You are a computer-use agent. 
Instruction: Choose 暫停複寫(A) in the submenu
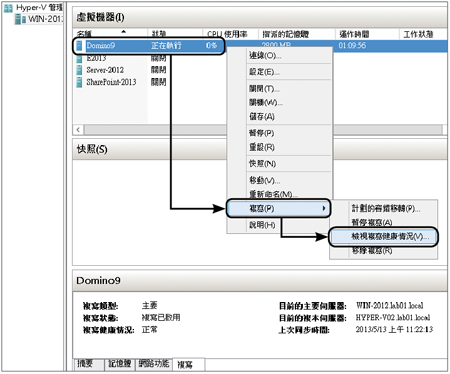point(371,222)
